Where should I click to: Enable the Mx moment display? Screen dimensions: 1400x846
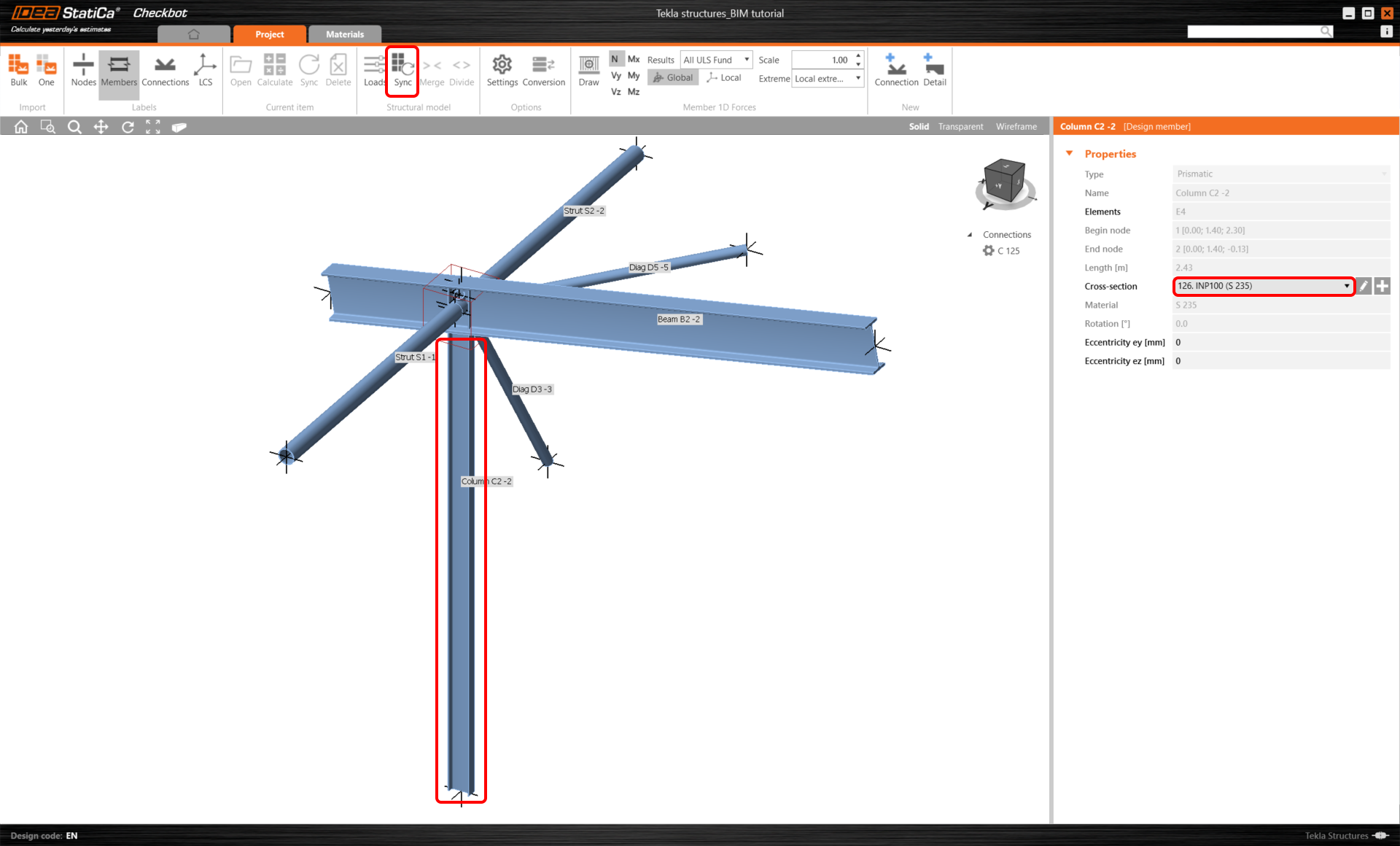tap(633, 59)
